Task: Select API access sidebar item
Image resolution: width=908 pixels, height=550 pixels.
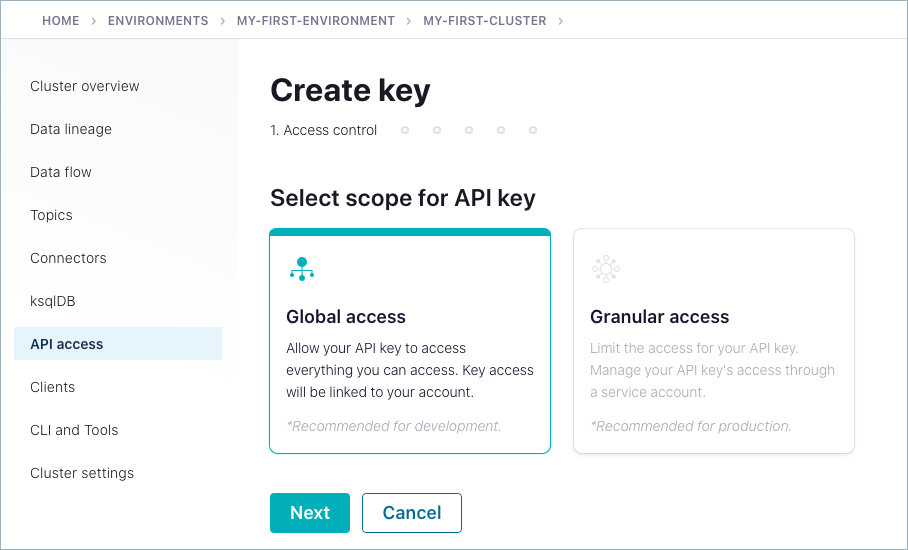Action: pyautogui.click(x=67, y=344)
